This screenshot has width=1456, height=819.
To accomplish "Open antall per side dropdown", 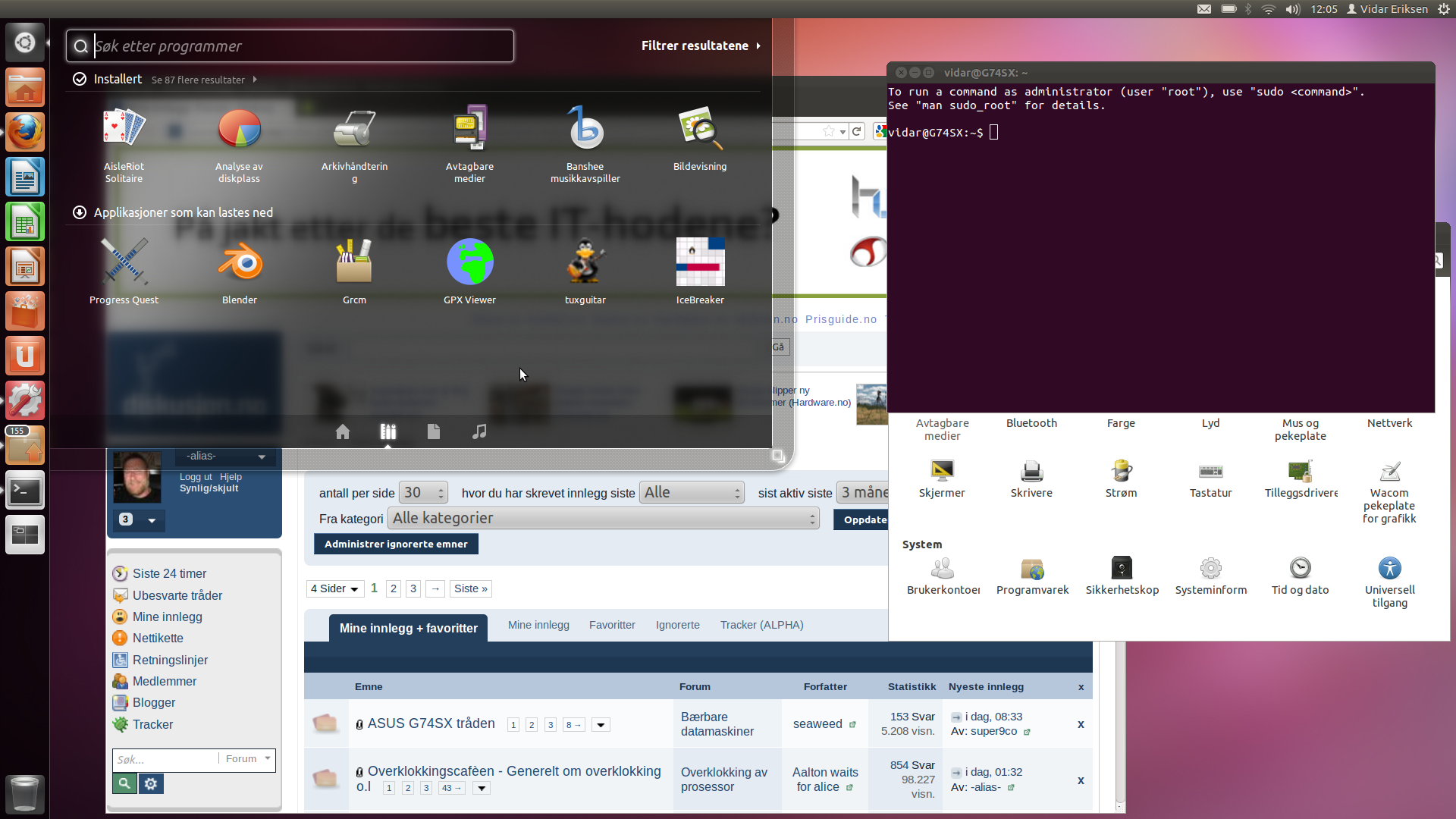I will click(x=424, y=493).
